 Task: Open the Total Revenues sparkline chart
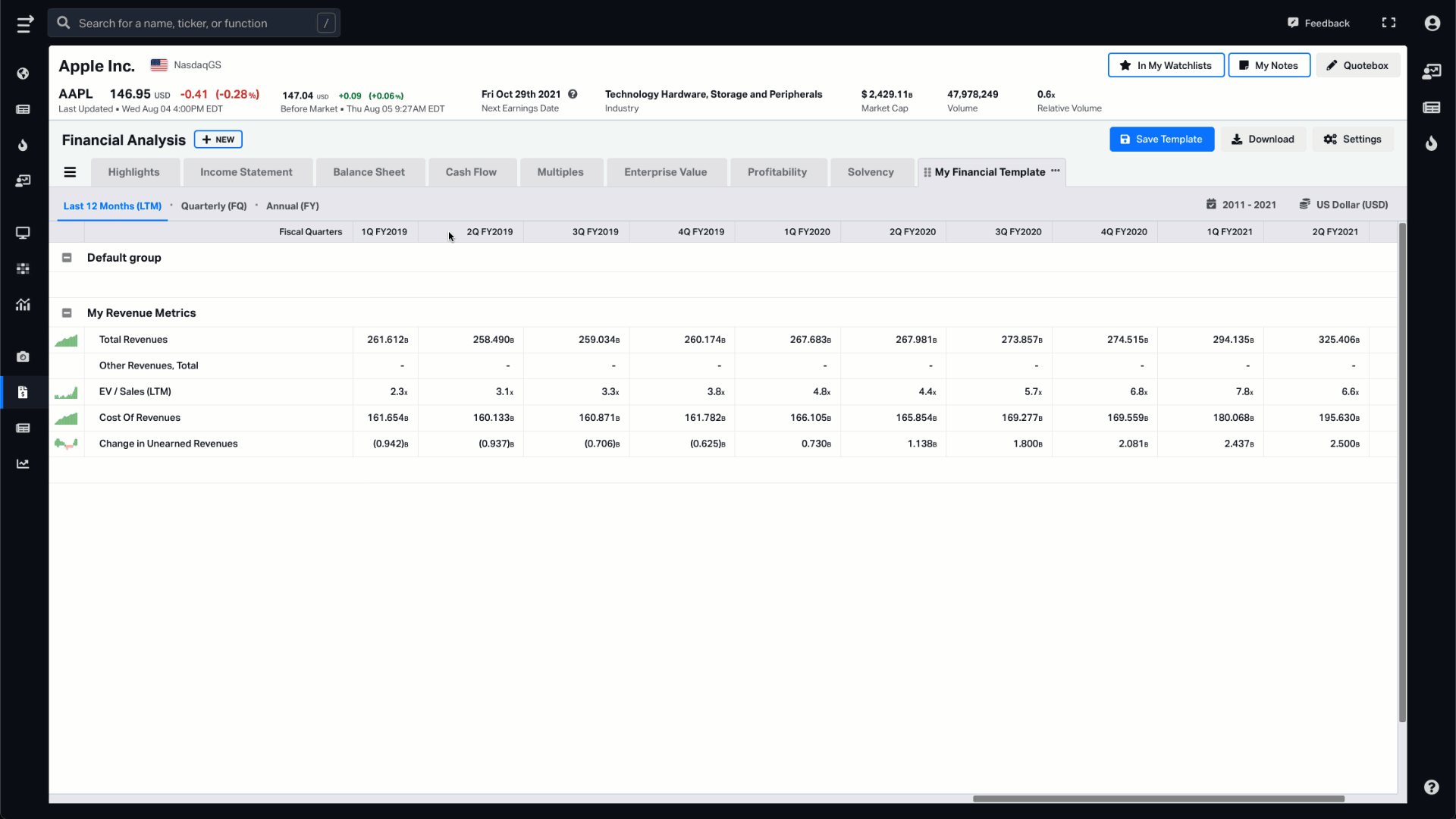(x=66, y=340)
